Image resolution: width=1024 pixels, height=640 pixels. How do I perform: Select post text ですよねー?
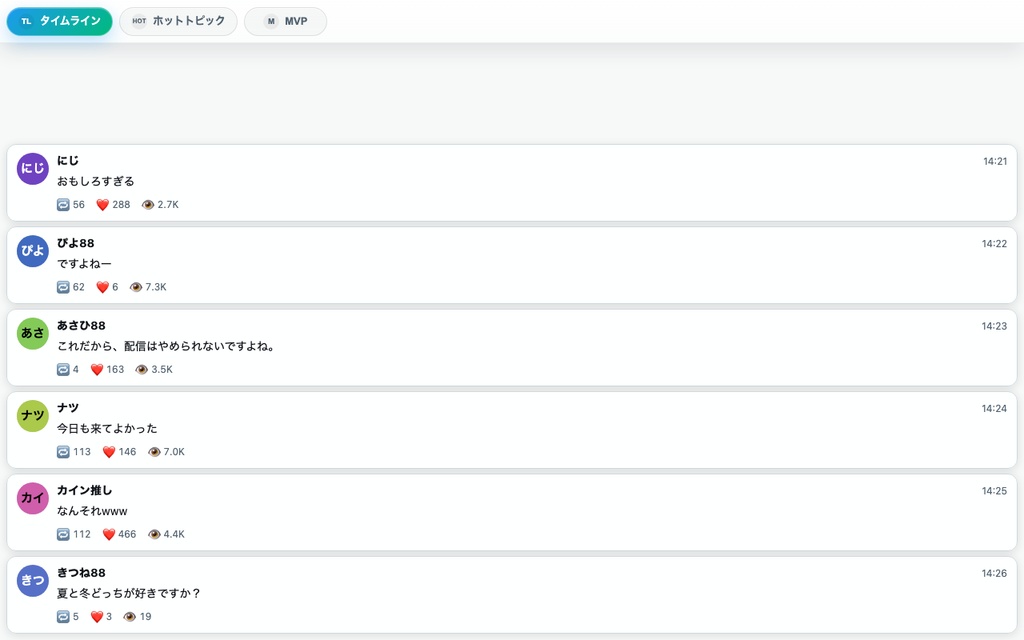tap(84, 263)
